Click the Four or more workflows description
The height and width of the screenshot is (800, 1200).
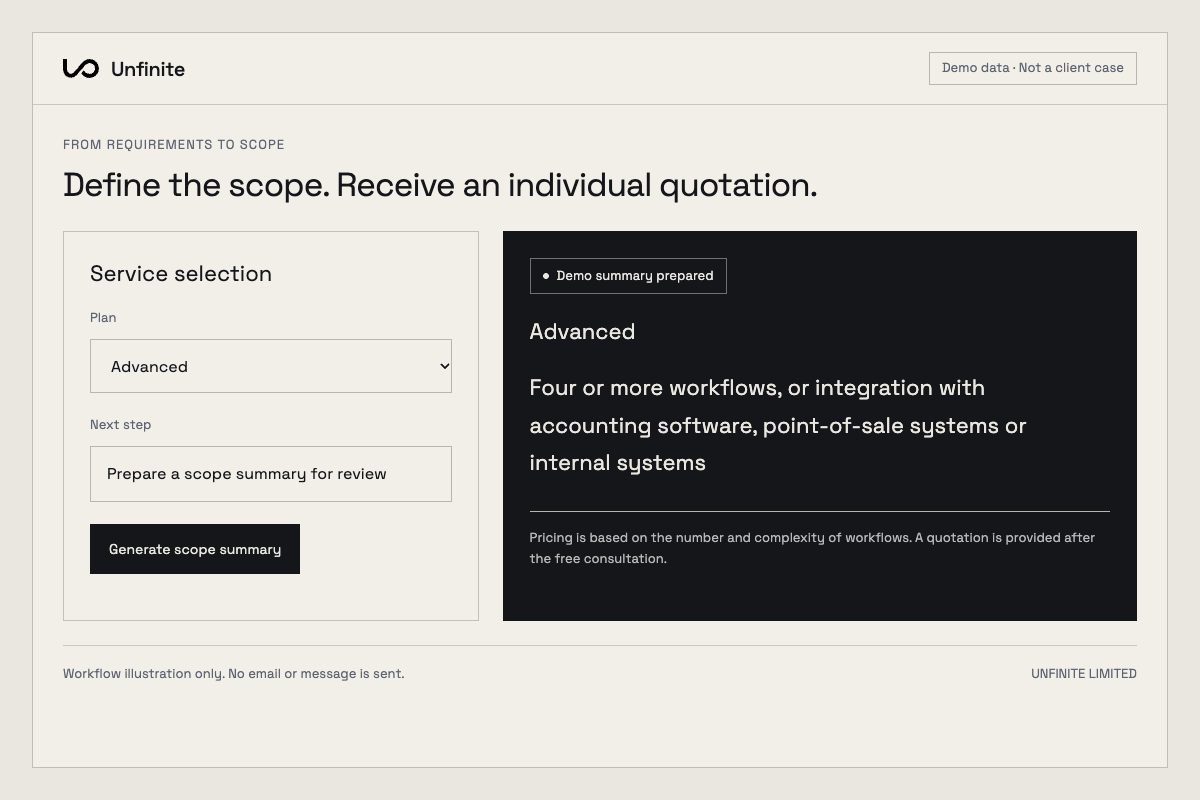coord(778,425)
